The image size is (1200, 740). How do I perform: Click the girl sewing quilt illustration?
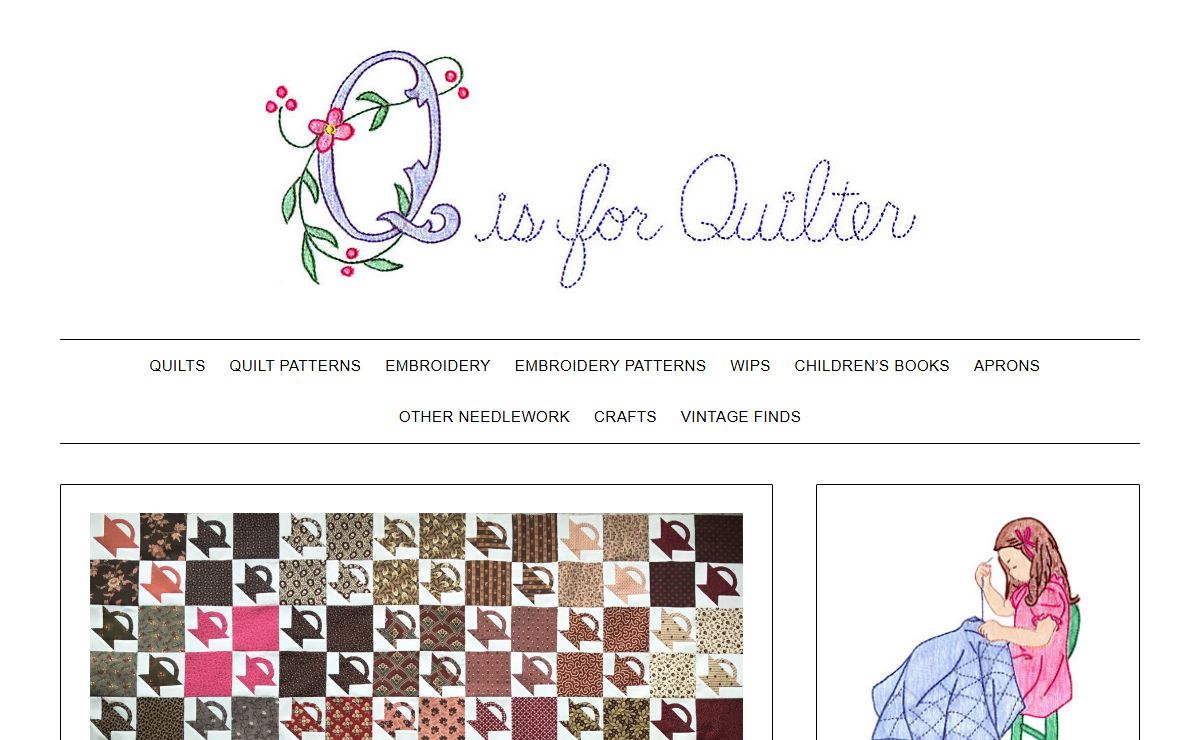976,629
